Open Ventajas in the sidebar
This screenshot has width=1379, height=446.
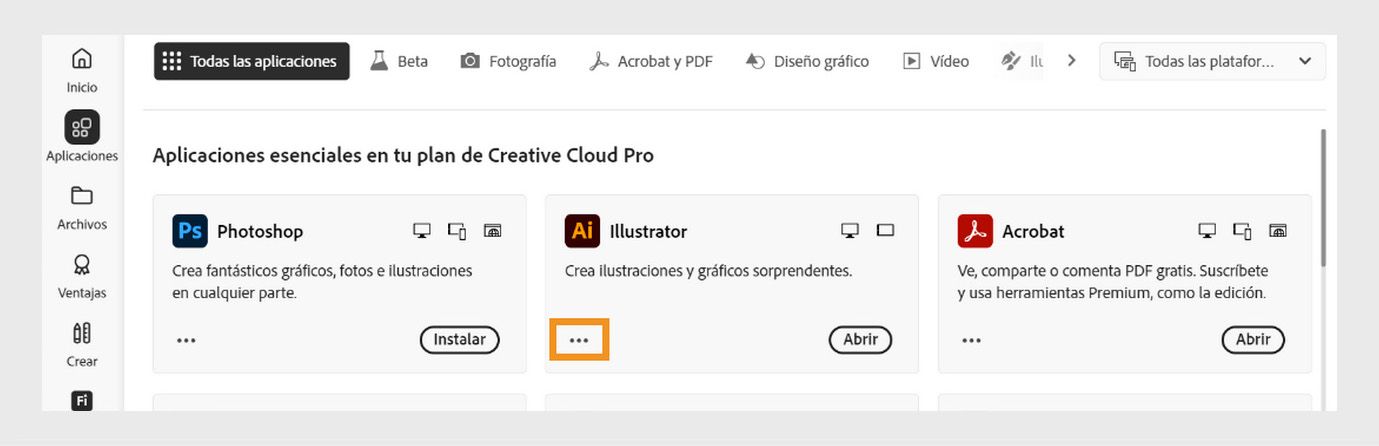tap(82, 276)
